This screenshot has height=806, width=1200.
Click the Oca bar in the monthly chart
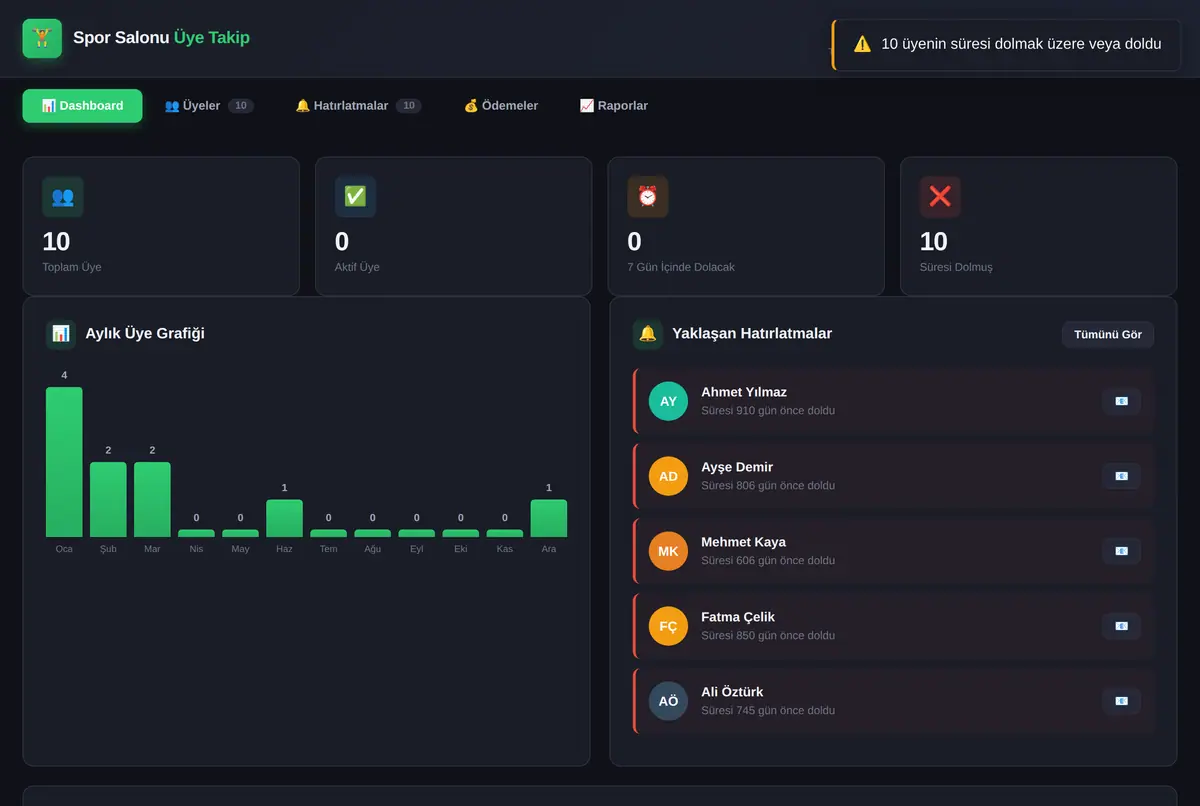pos(64,462)
